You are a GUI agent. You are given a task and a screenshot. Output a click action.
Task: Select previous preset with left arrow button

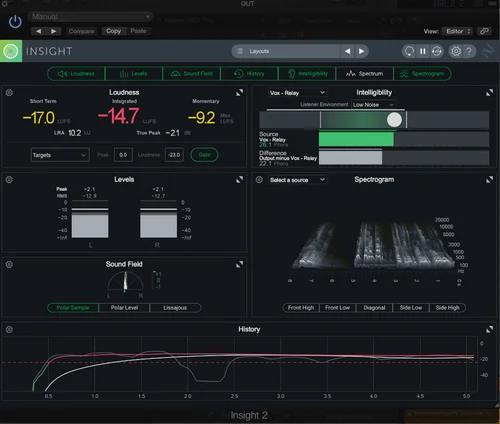38,31
